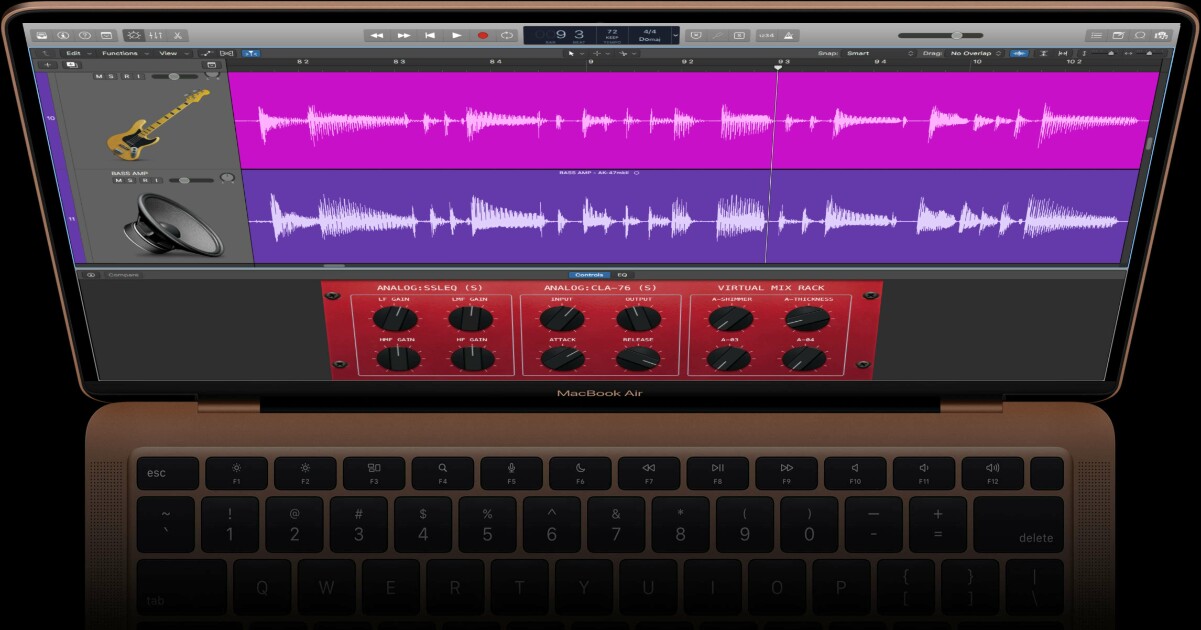The height and width of the screenshot is (630, 1201).
Task: Click the Tuner button in the control bar
Action: pos(717,35)
